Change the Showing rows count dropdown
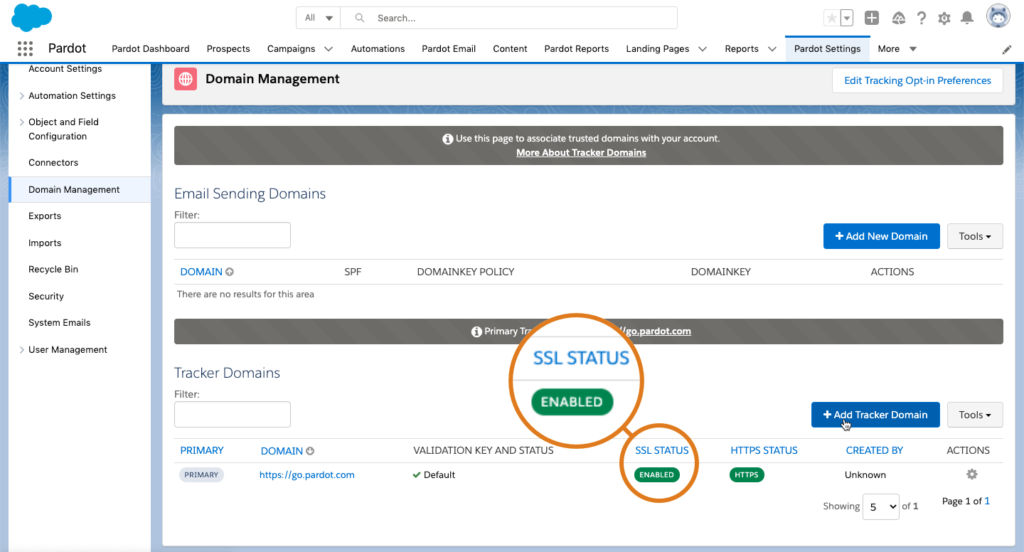The image size is (1024, 552). pos(881,506)
